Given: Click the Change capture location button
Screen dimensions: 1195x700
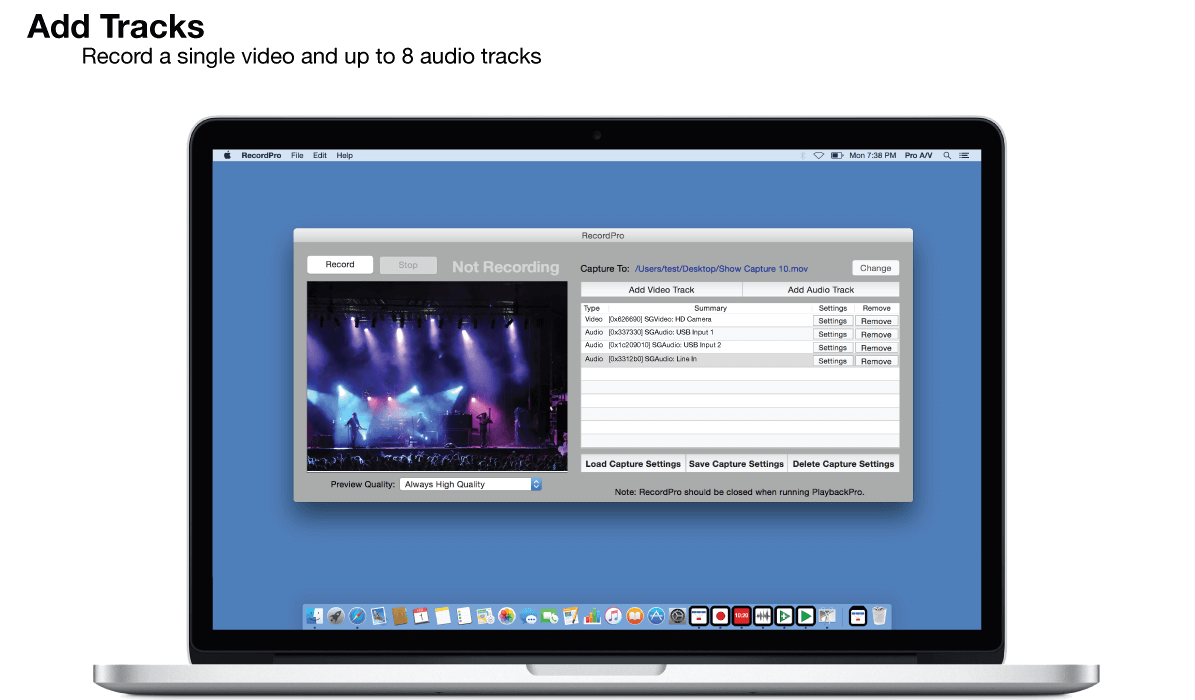Looking at the screenshot, I should [876, 268].
